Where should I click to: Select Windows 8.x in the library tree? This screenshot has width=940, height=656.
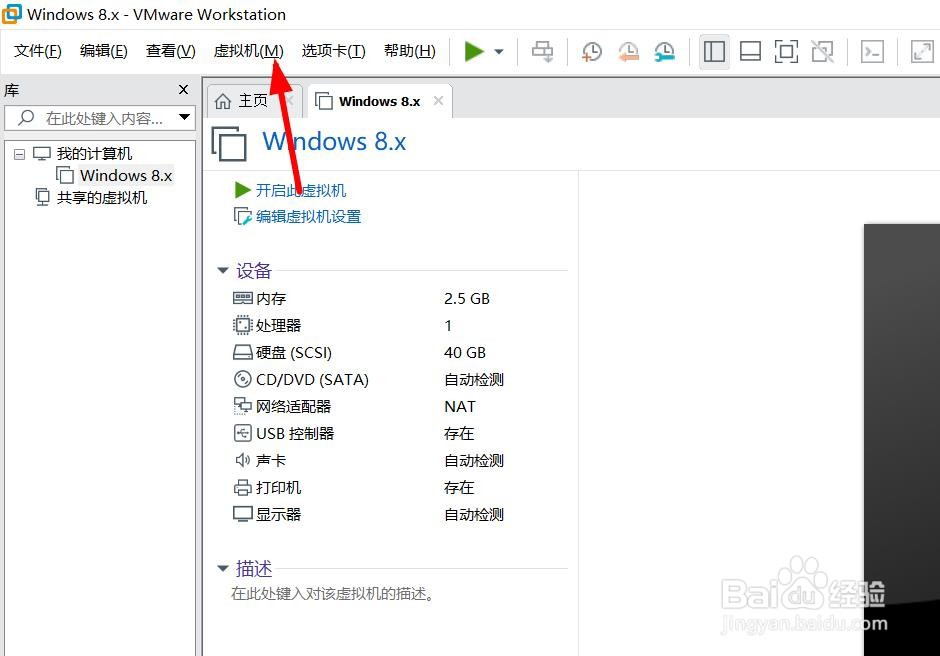pyautogui.click(x=125, y=175)
